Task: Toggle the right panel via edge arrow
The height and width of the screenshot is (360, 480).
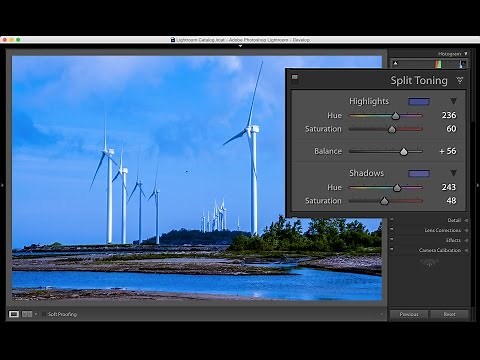Action: click(x=478, y=185)
